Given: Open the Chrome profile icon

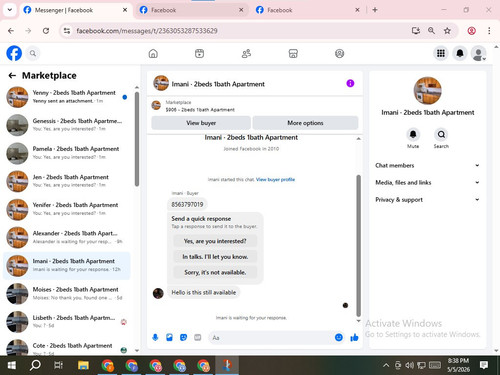Looking at the screenshot, I should click(x=471, y=31).
